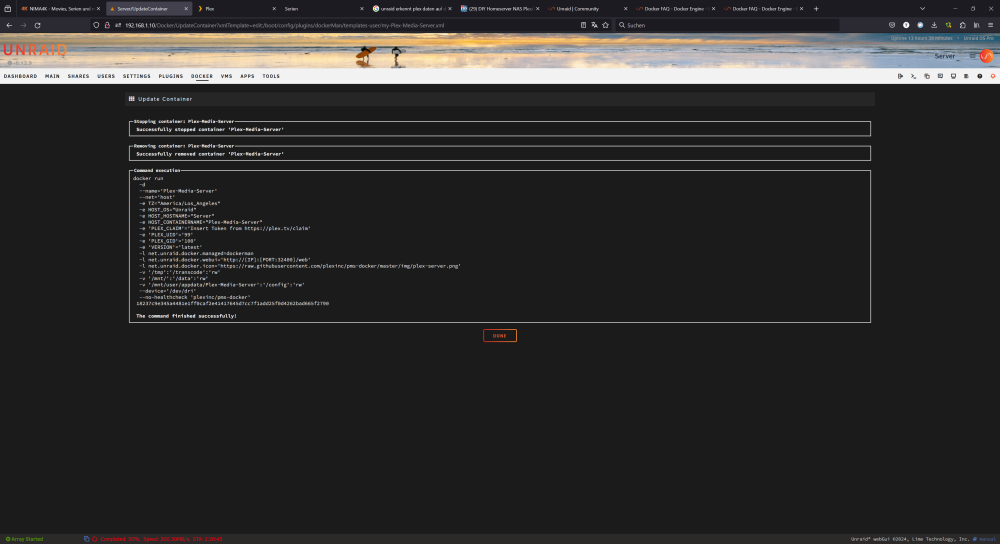Viewport: 1000px width, 544px height.
Task: Open the MAIN menu
Action: (x=52, y=76)
